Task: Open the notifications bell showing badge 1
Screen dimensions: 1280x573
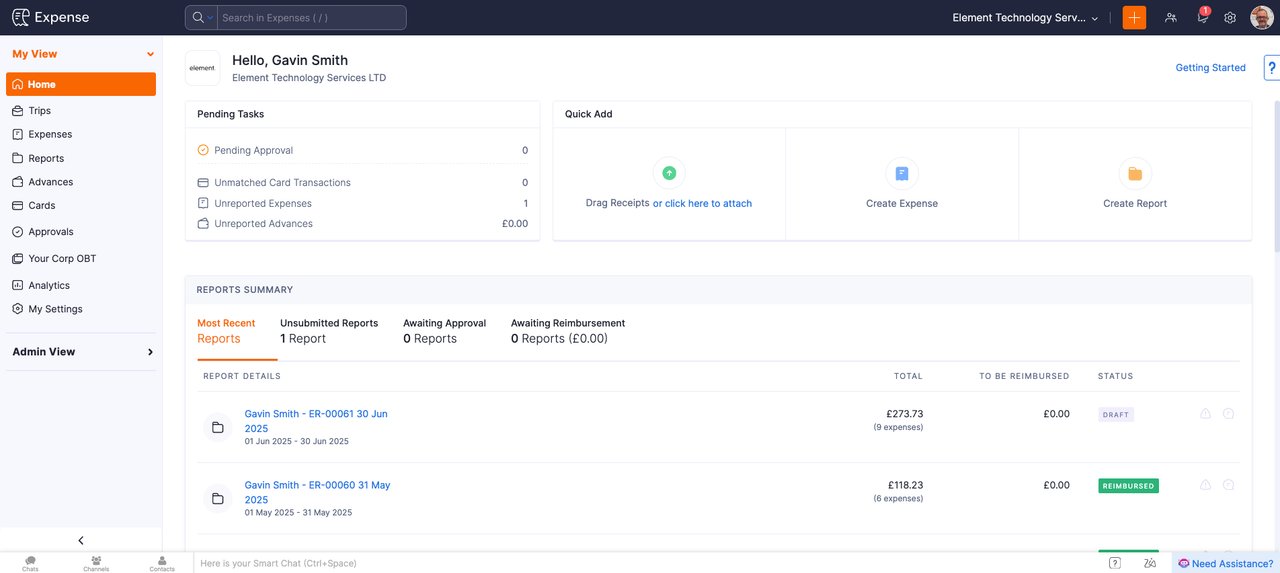Action: pyautogui.click(x=1203, y=17)
